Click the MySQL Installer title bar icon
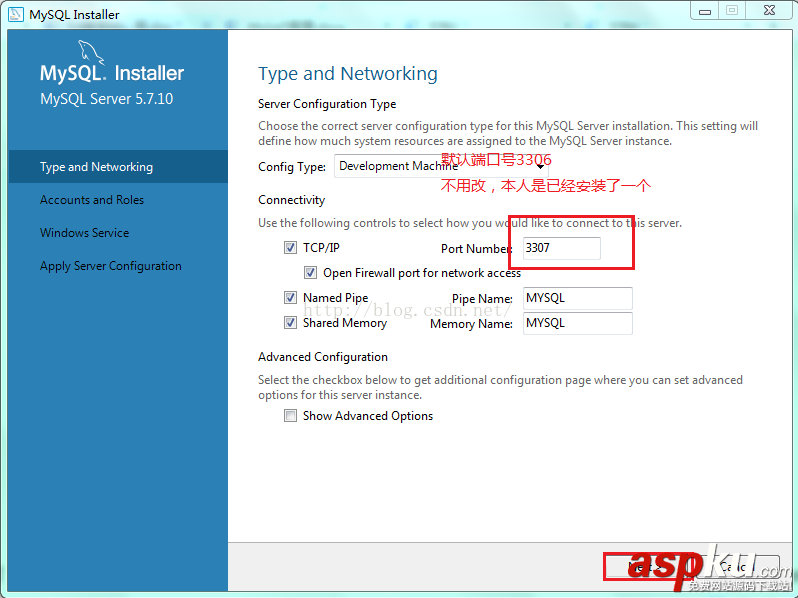This screenshot has width=798, height=598. (x=16, y=14)
